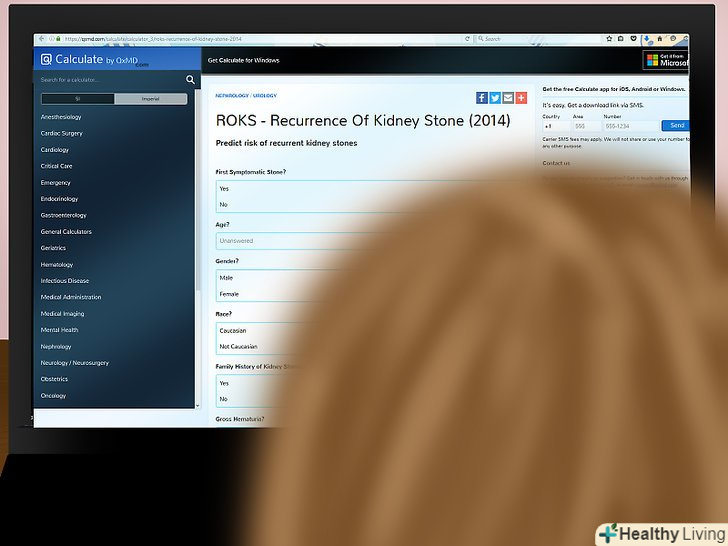Image resolution: width=728 pixels, height=546 pixels.
Task: Open the browser bookmarks list icon
Action: (x=621, y=39)
